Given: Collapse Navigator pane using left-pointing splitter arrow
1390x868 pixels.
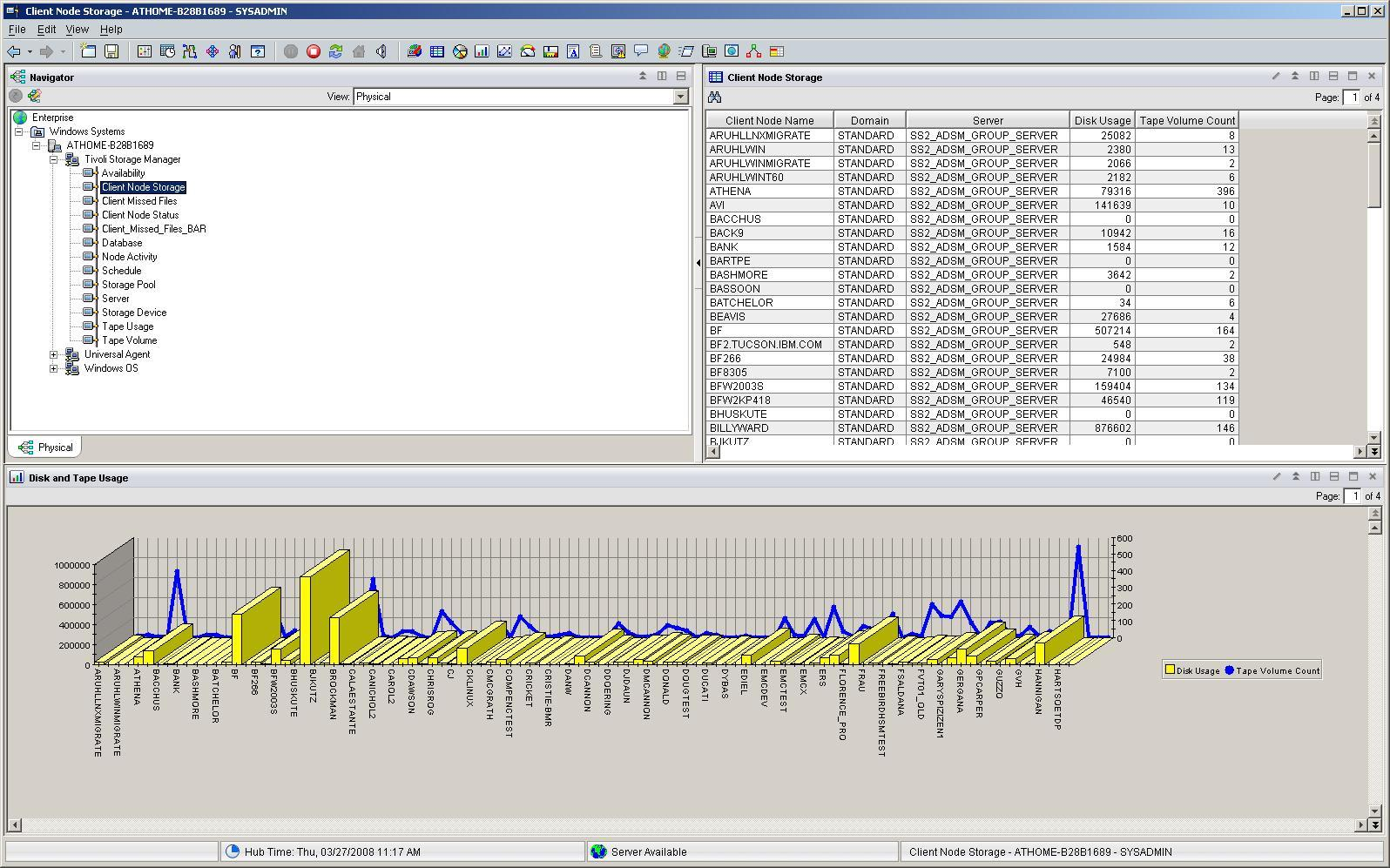Looking at the screenshot, I should (x=698, y=262).
